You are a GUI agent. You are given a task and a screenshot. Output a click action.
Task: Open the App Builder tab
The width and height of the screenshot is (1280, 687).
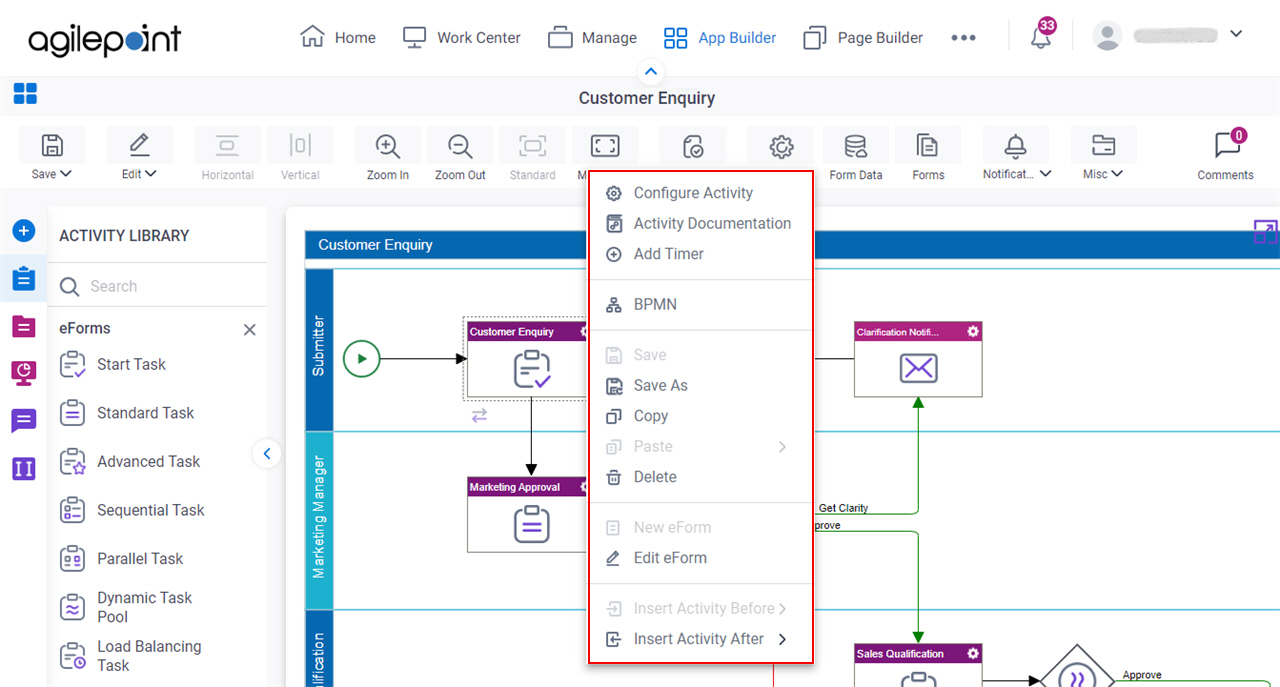tap(720, 37)
